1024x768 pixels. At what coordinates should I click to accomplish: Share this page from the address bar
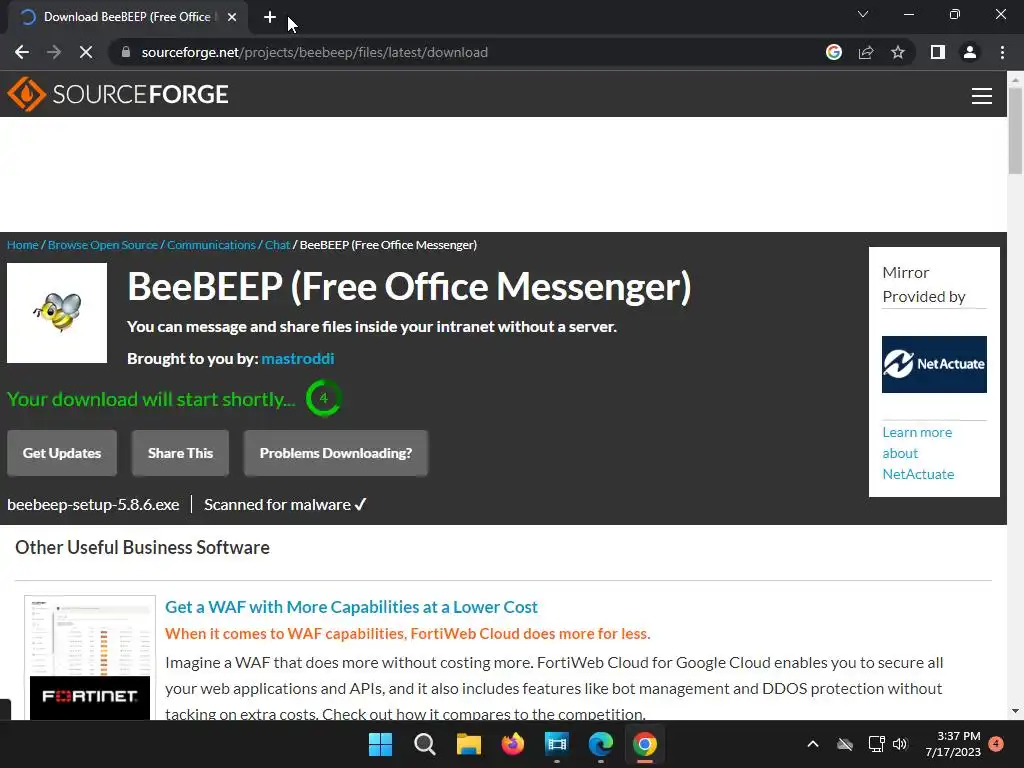click(866, 52)
